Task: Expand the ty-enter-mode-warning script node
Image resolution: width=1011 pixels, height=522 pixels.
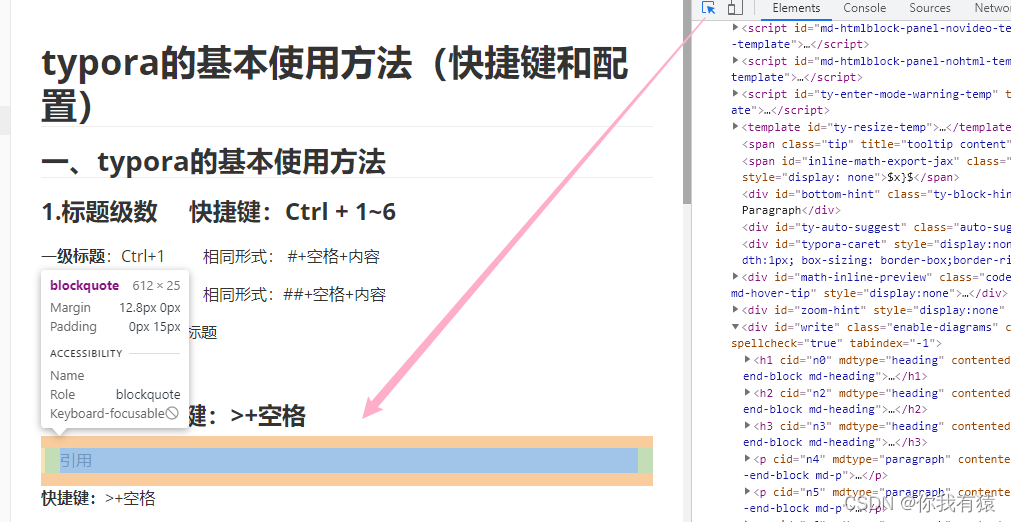Action: [x=736, y=93]
